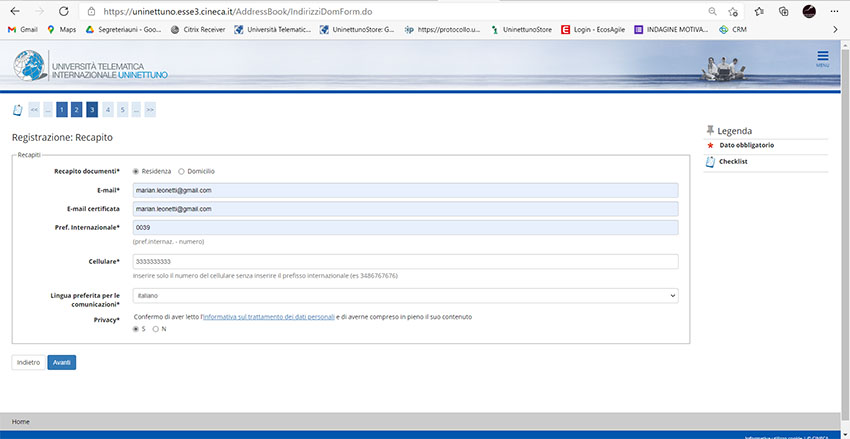Open the Maps bookmark

pyautogui.click(x=61, y=30)
